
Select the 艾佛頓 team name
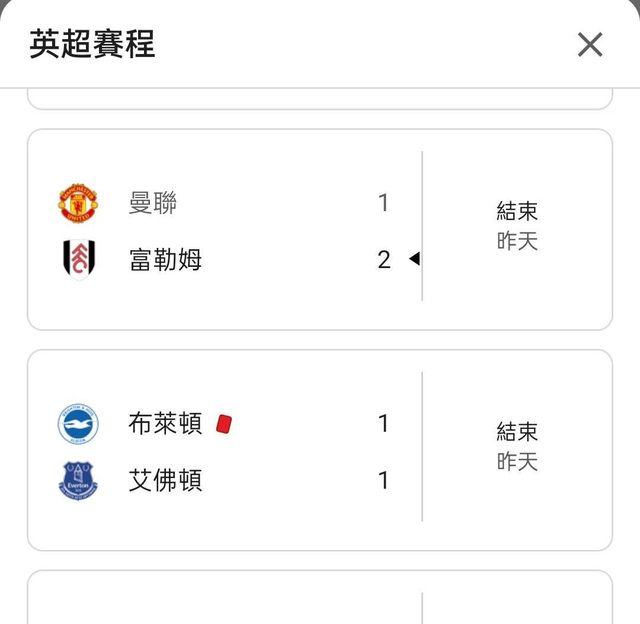pos(165,481)
